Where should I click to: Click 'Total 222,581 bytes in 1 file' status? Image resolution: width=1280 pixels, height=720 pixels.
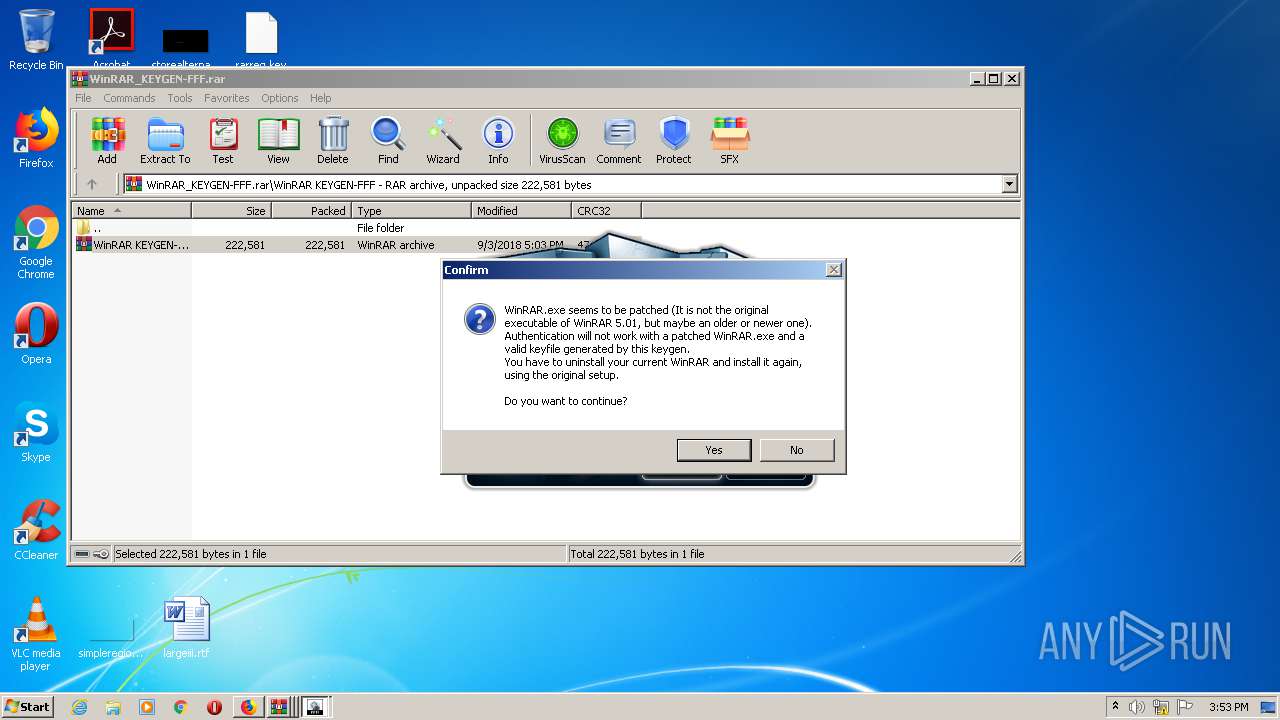coord(638,554)
